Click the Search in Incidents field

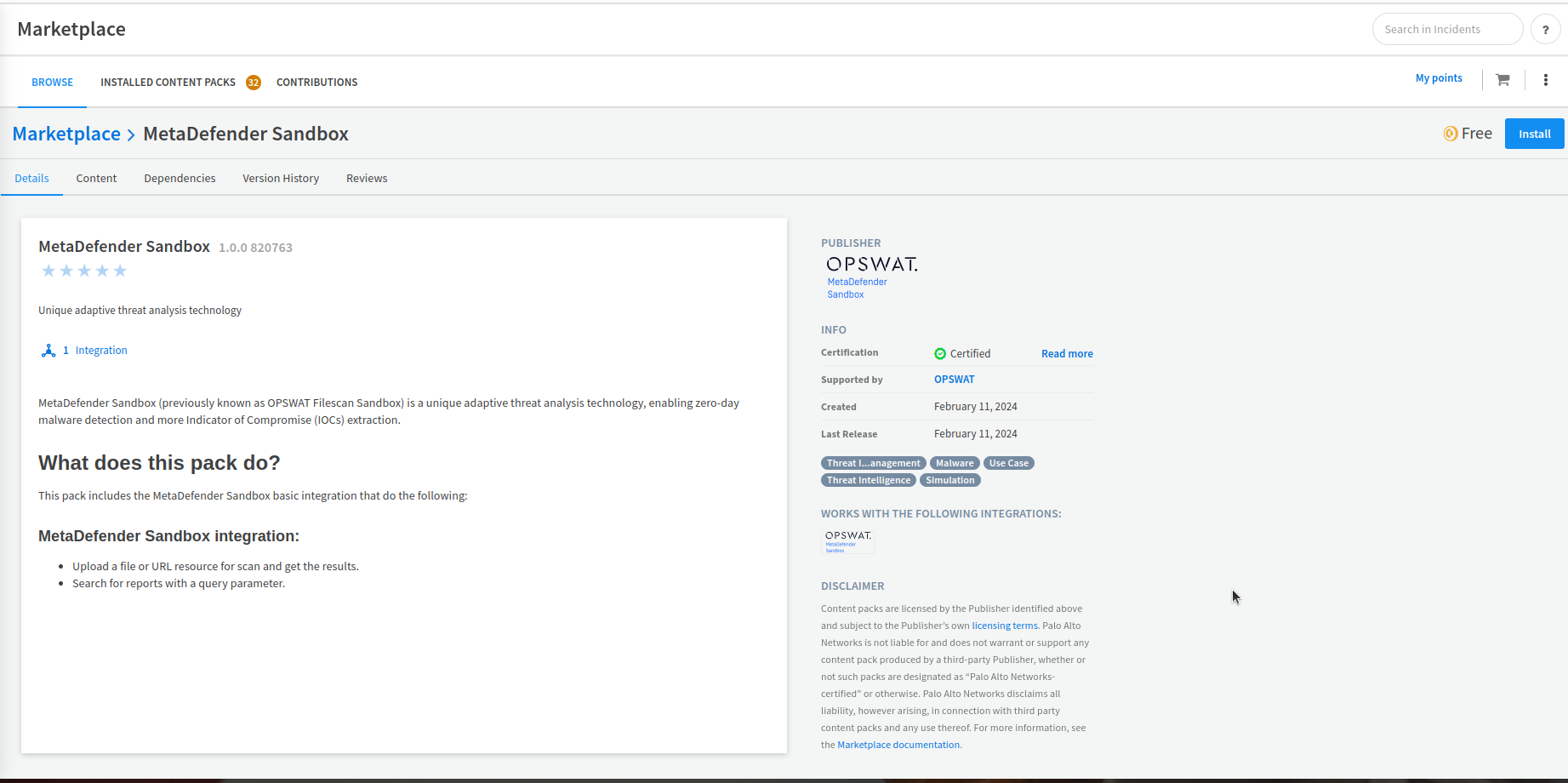coord(1447,29)
